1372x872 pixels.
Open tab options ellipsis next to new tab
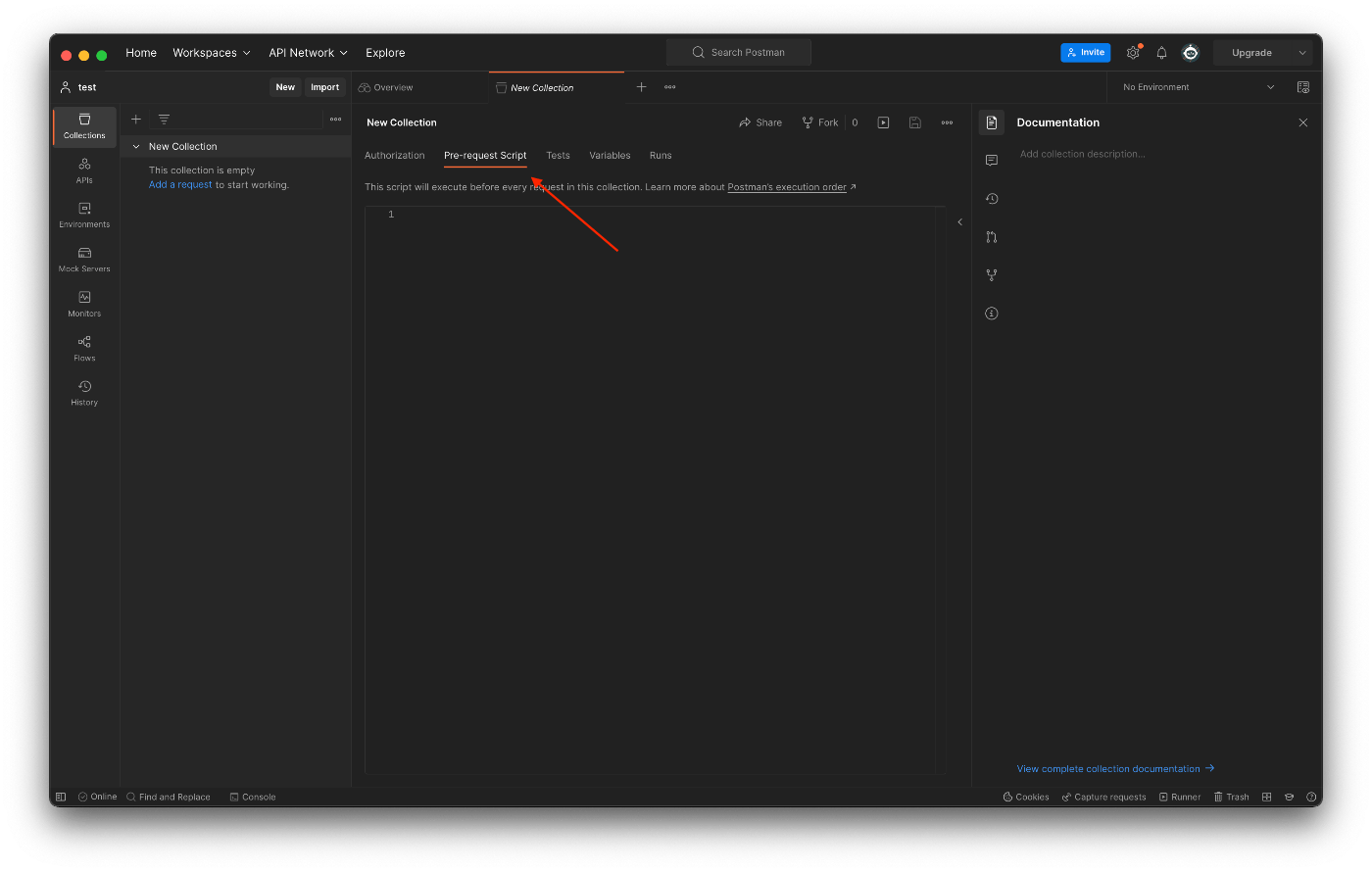670,87
